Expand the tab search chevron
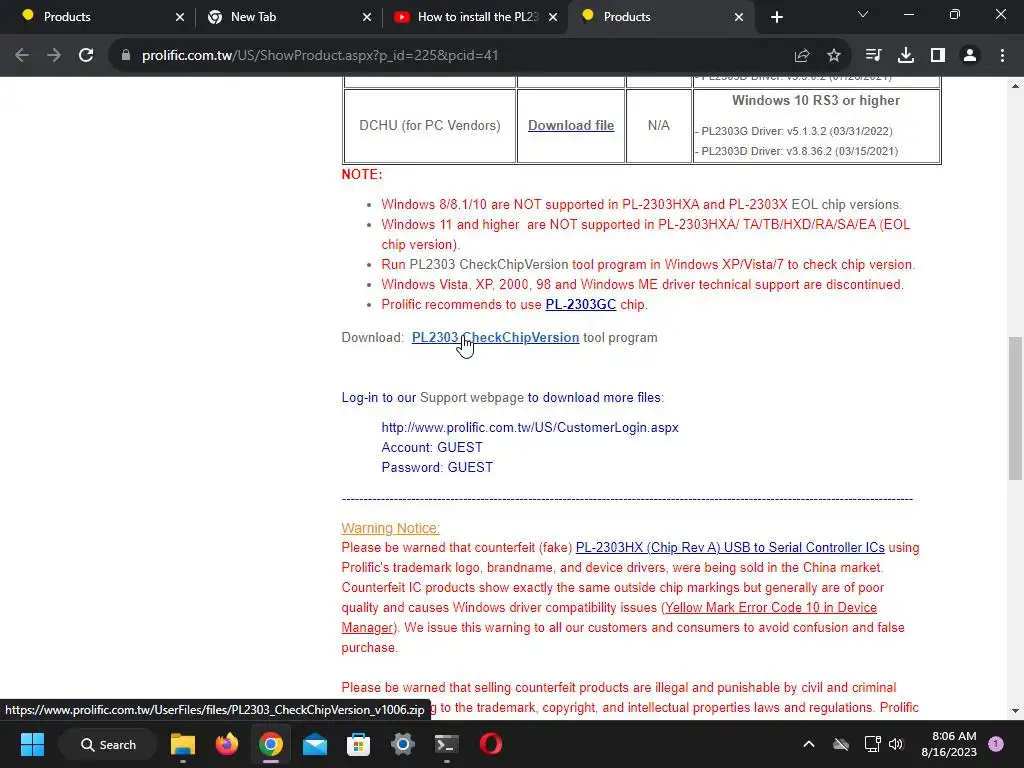Screen dimensions: 1024x768 [863, 14]
